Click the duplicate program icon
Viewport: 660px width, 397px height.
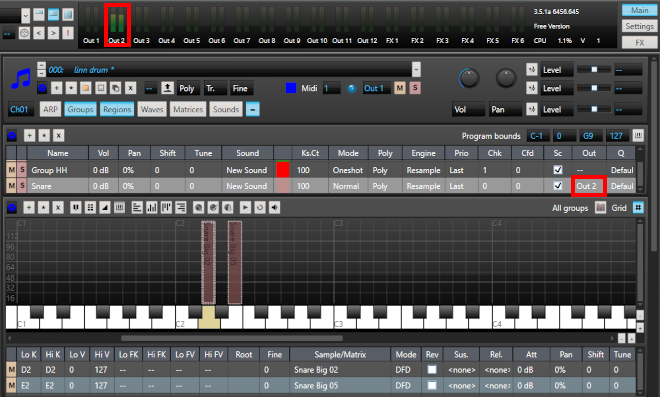pyautogui.click(x=115, y=88)
